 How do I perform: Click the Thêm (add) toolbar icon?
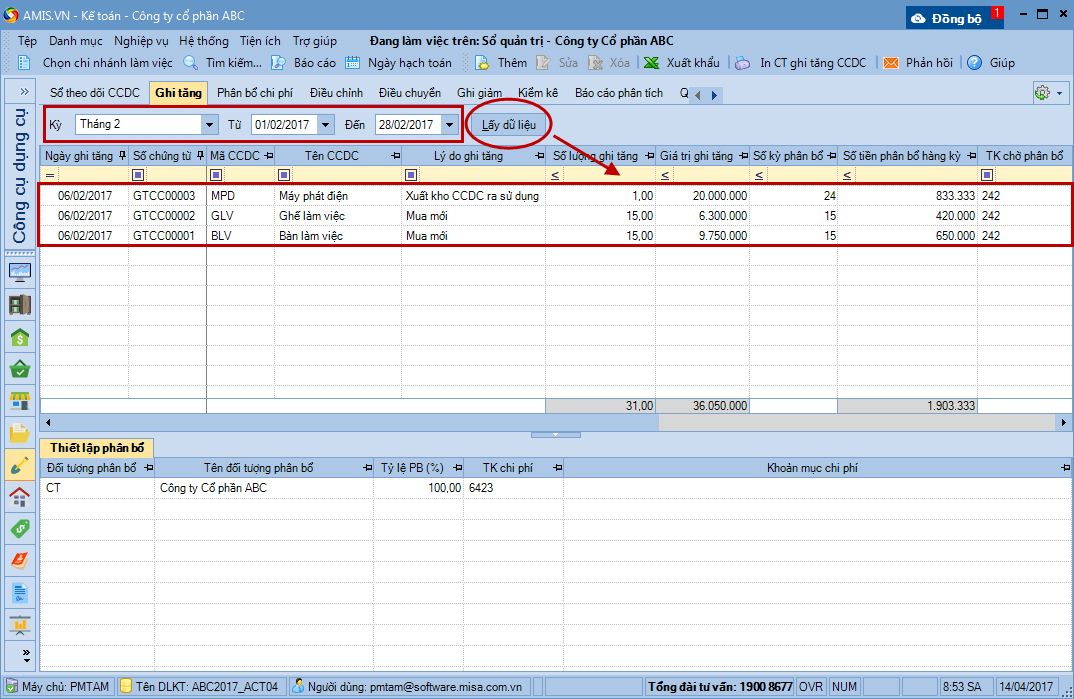pyautogui.click(x=482, y=63)
